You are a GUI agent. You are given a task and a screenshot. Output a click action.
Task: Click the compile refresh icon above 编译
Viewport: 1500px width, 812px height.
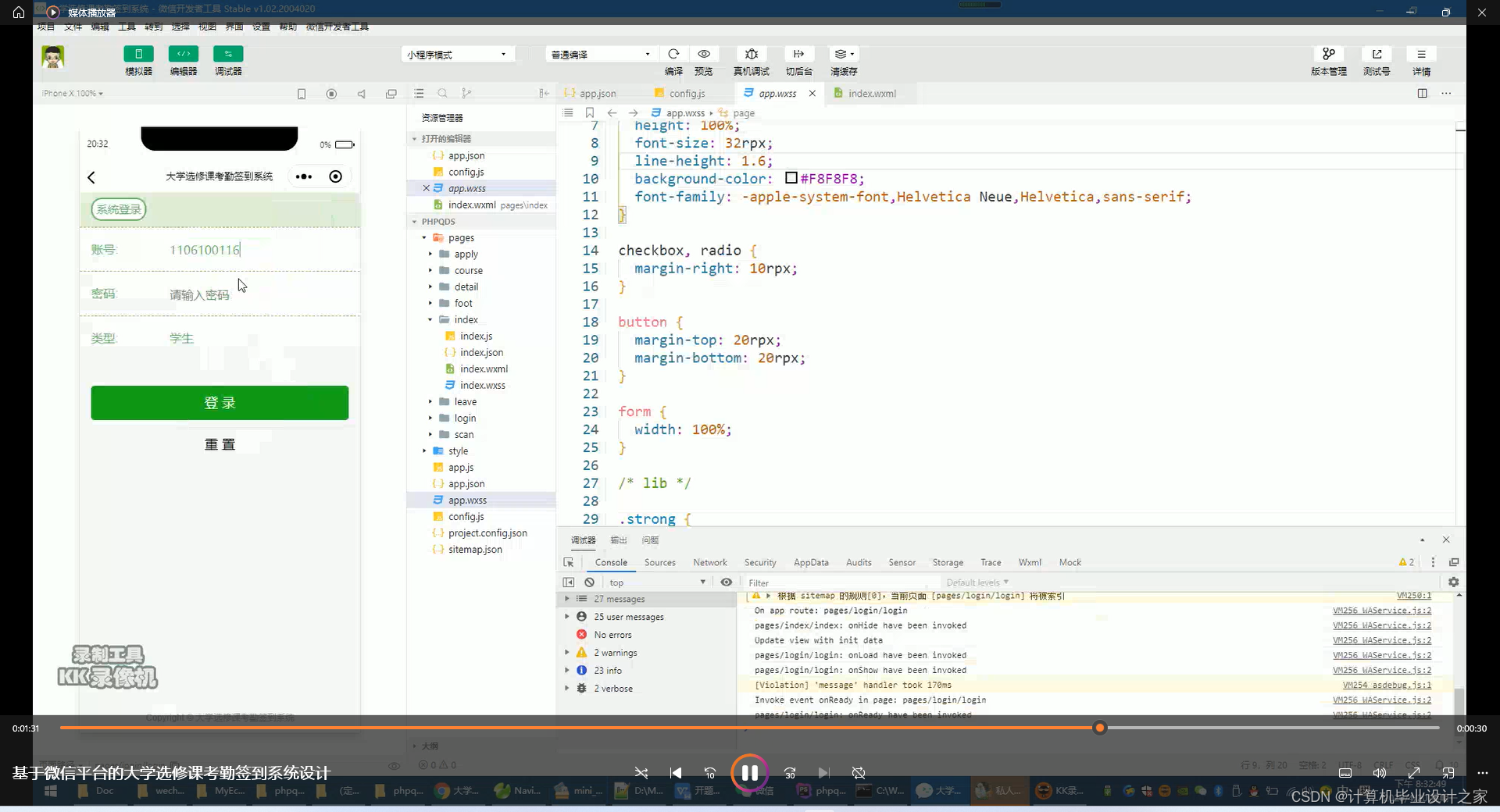click(x=673, y=54)
